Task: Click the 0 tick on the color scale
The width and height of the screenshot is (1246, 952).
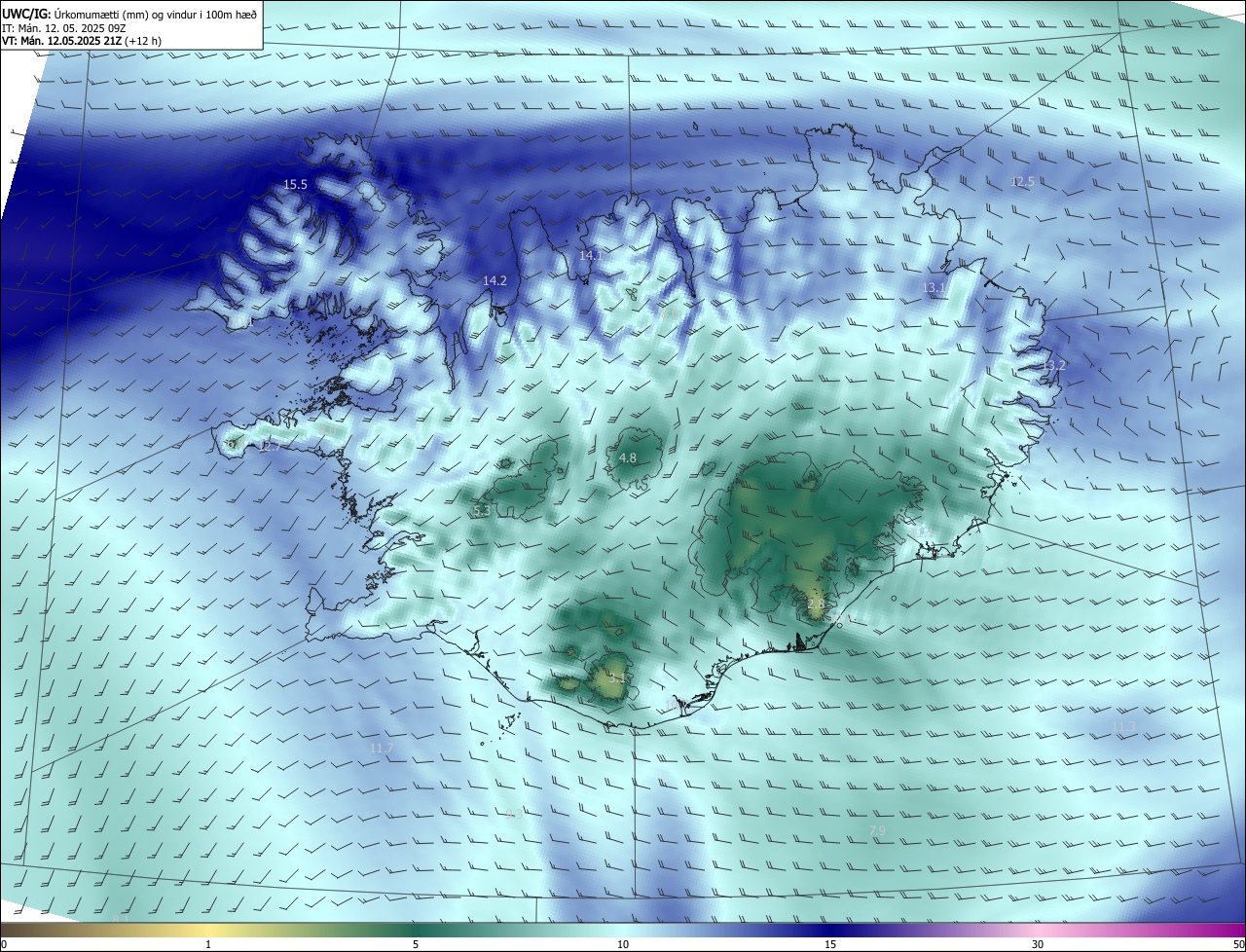Action: (x=4, y=944)
